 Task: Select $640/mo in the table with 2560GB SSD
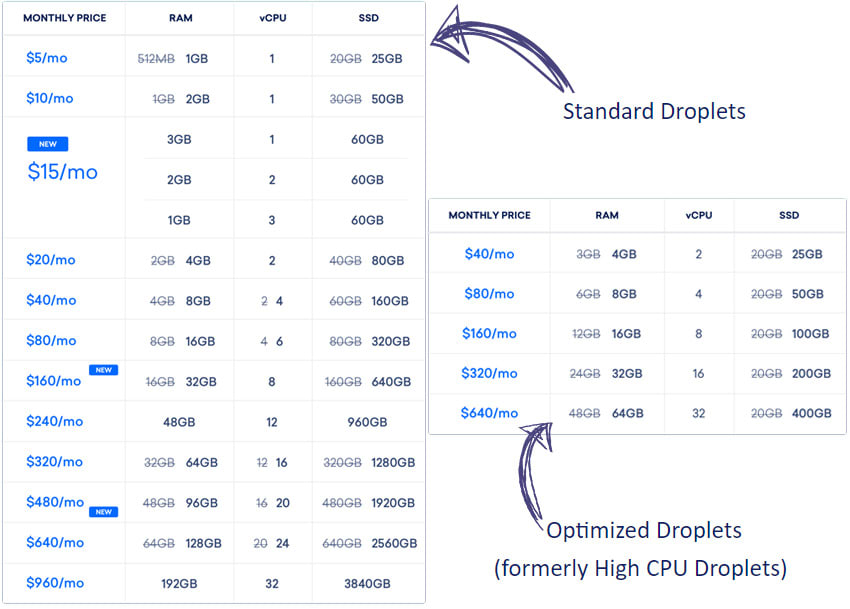tap(55, 543)
